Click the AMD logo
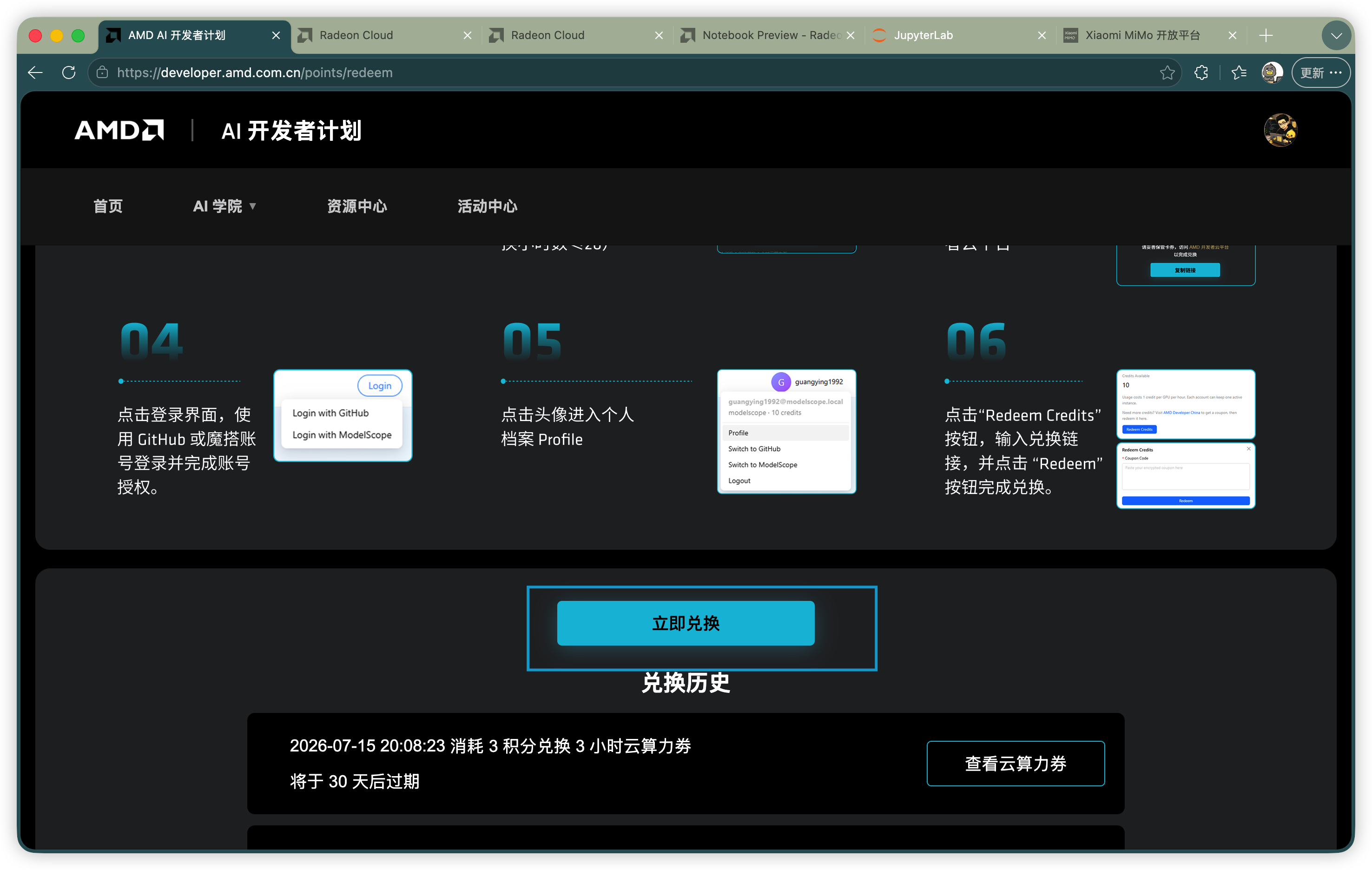The height and width of the screenshot is (870, 1372). pos(119,130)
